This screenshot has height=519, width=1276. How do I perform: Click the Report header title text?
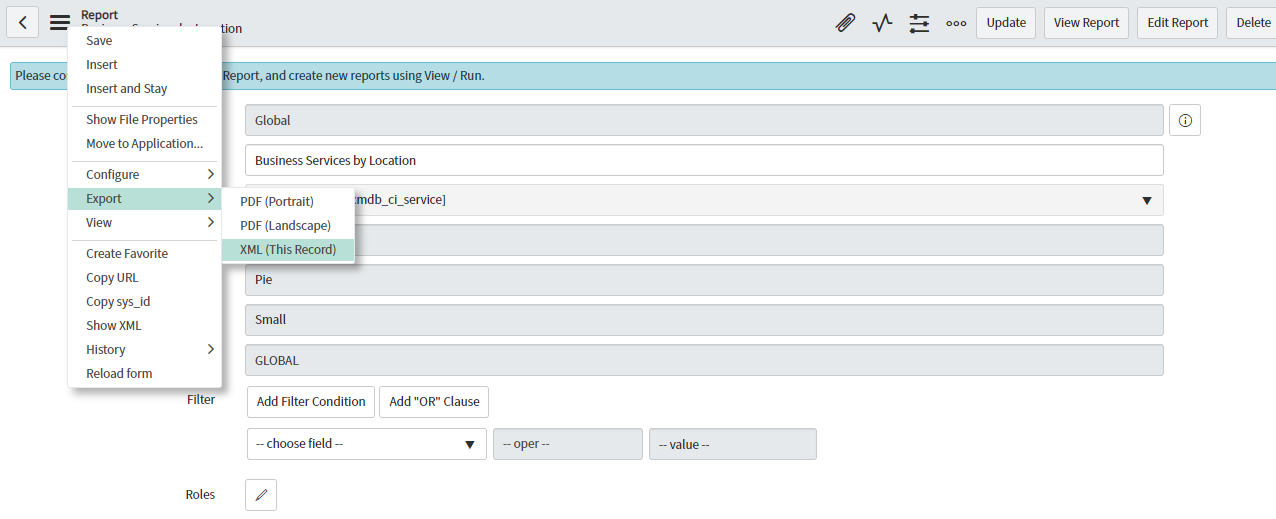100,15
